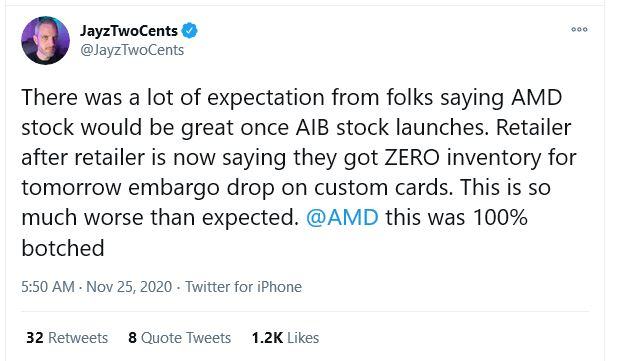Follow the @AMD mention link
Screen dimensions: 617x361
point(342,217)
